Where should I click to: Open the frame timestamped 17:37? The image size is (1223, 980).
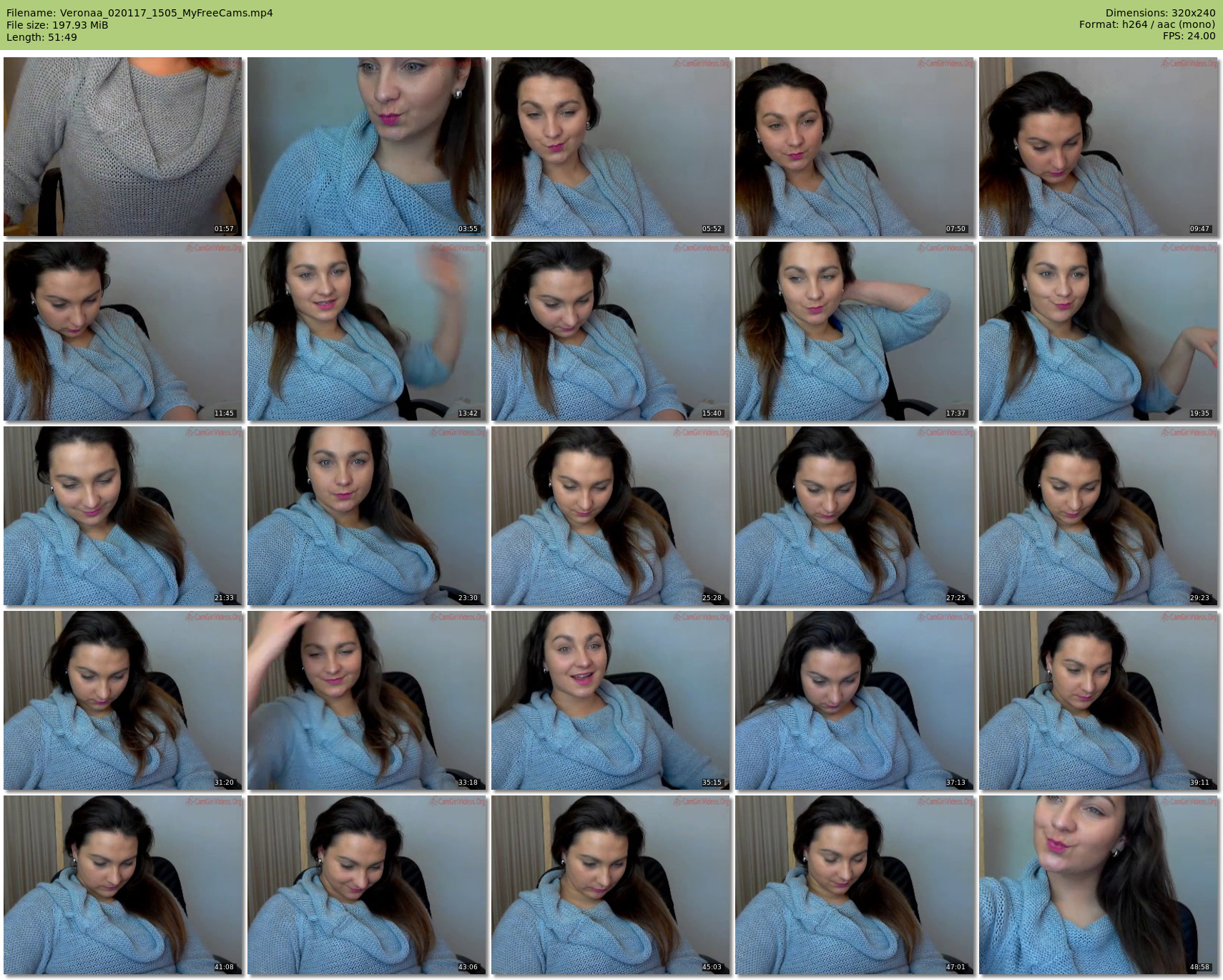coord(855,331)
